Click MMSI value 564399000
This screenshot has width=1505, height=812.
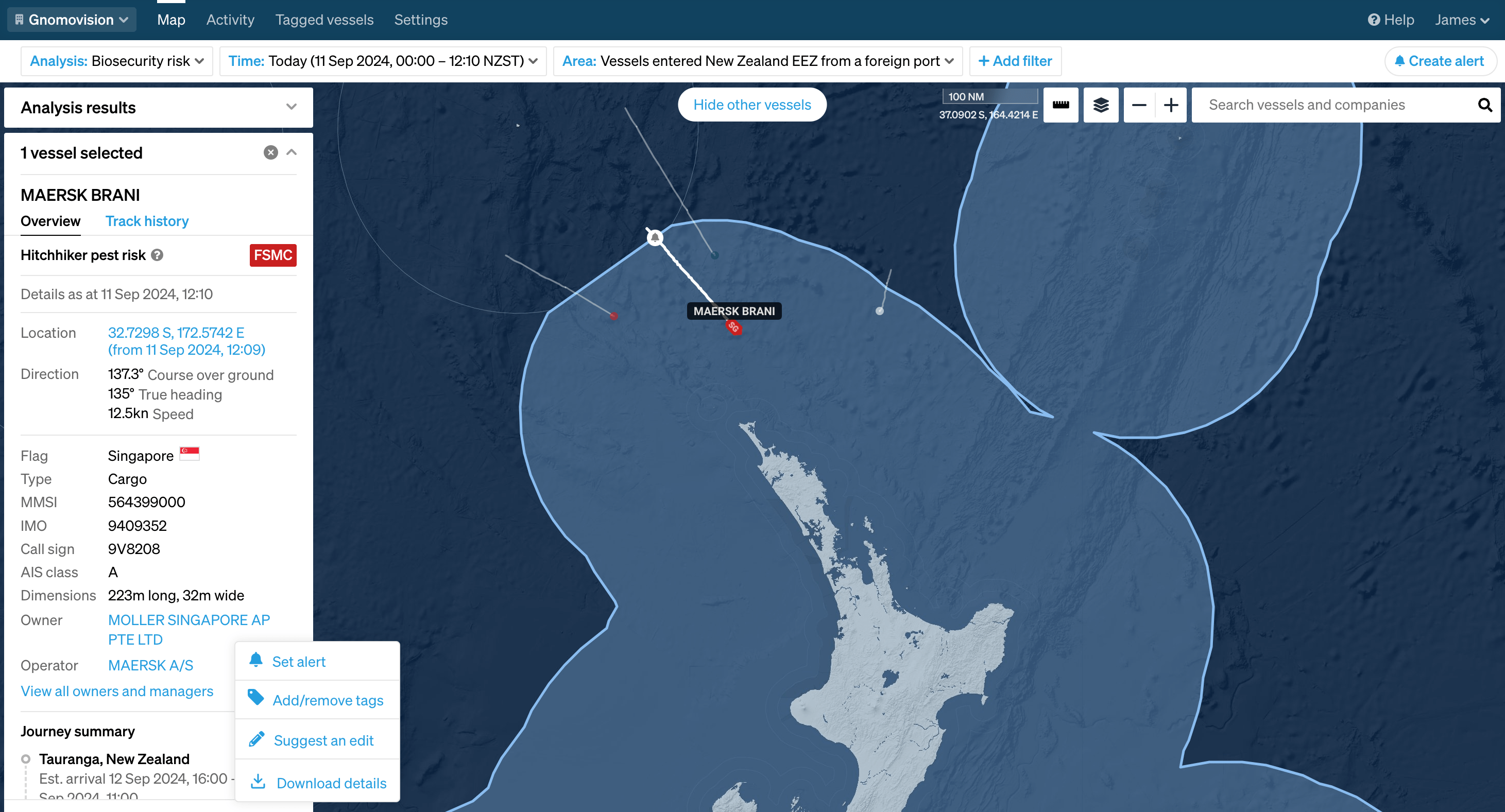146,502
